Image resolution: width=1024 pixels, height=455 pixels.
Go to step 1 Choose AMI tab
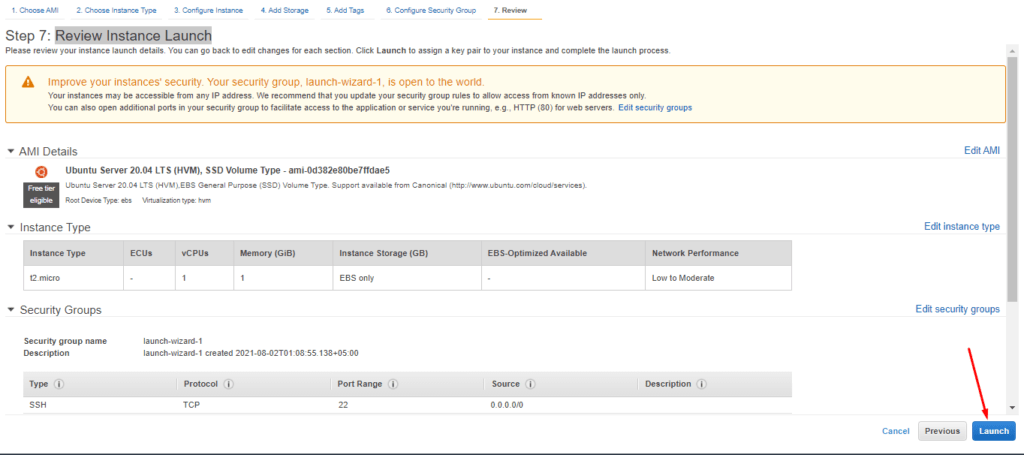35,11
